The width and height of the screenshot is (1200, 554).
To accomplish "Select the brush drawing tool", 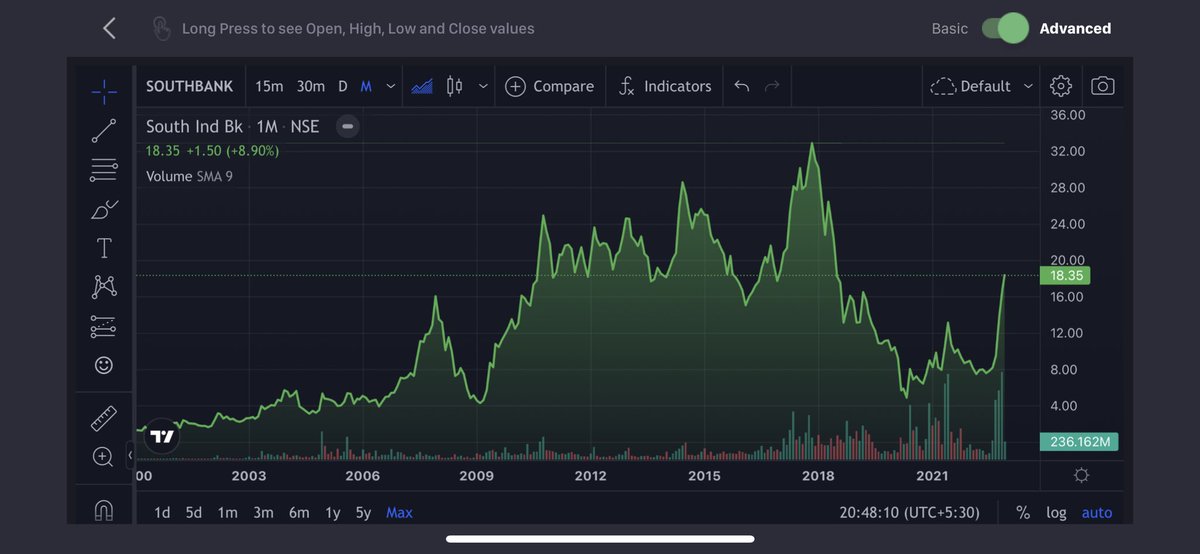I will [x=104, y=209].
